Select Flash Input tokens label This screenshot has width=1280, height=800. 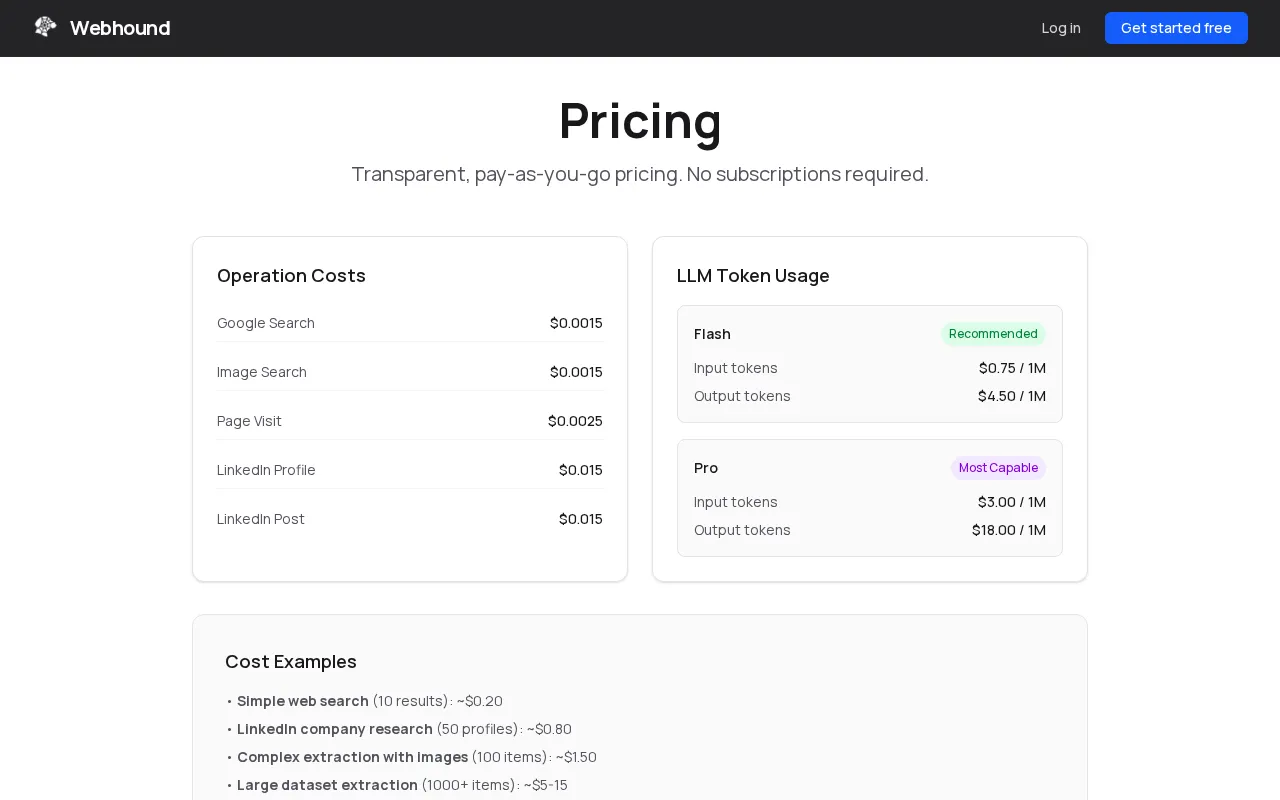[x=736, y=368]
